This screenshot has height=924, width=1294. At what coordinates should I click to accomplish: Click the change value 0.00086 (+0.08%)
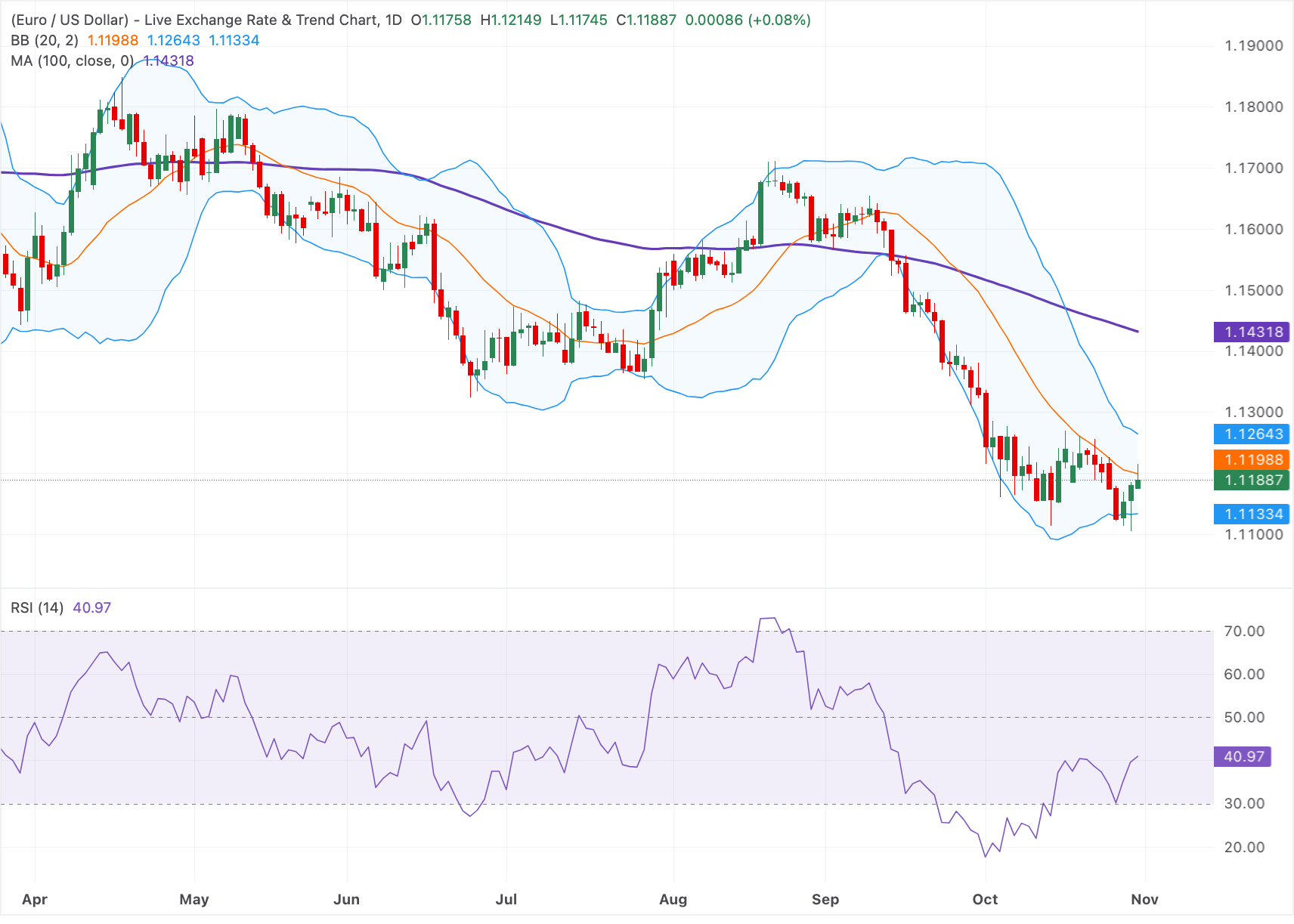click(x=748, y=20)
